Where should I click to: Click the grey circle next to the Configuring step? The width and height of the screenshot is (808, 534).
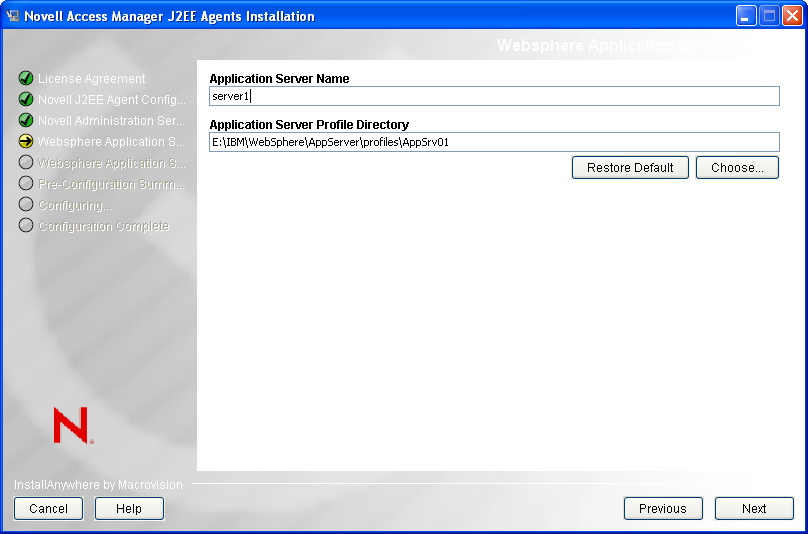(26, 205)
